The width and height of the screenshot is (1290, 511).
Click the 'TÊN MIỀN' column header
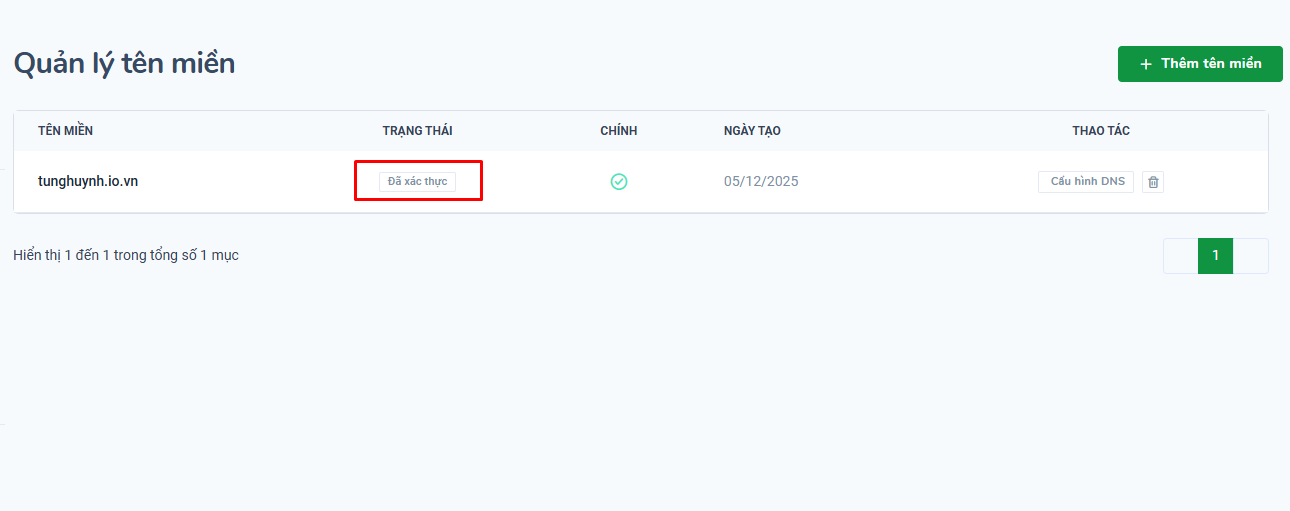pos(66,131)
